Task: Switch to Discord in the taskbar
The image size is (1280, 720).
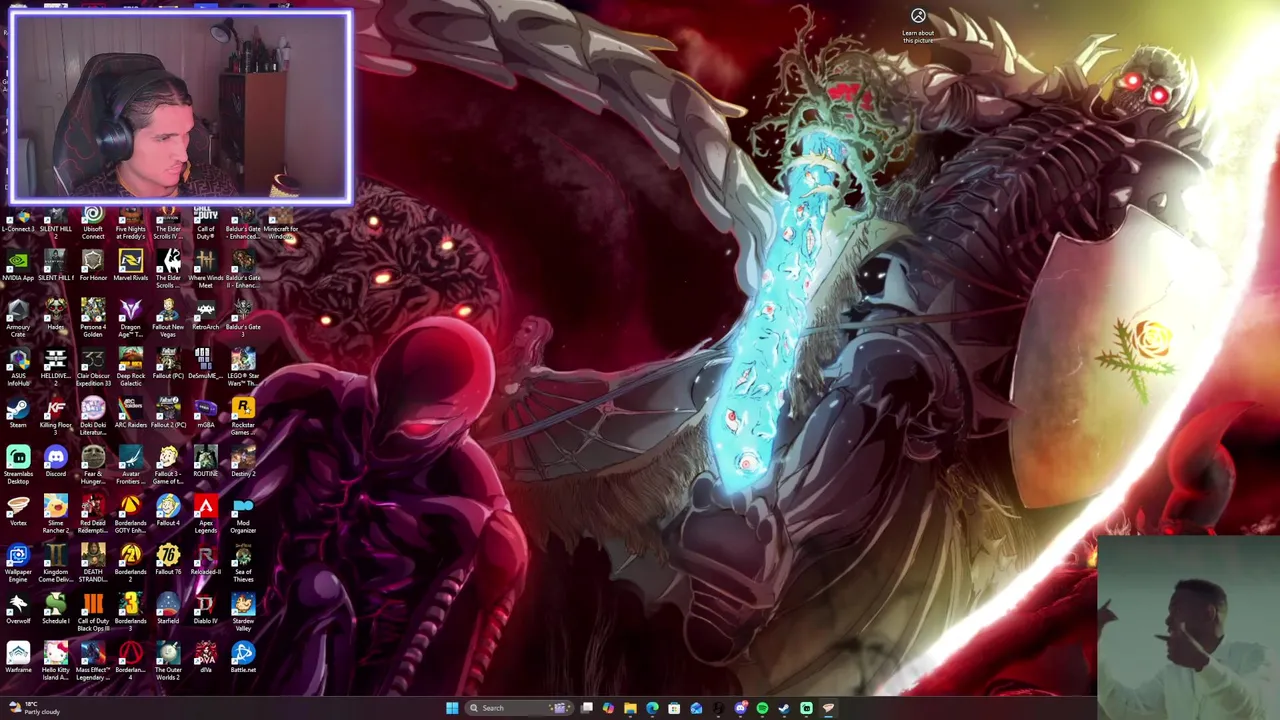Action: point(740,708)
